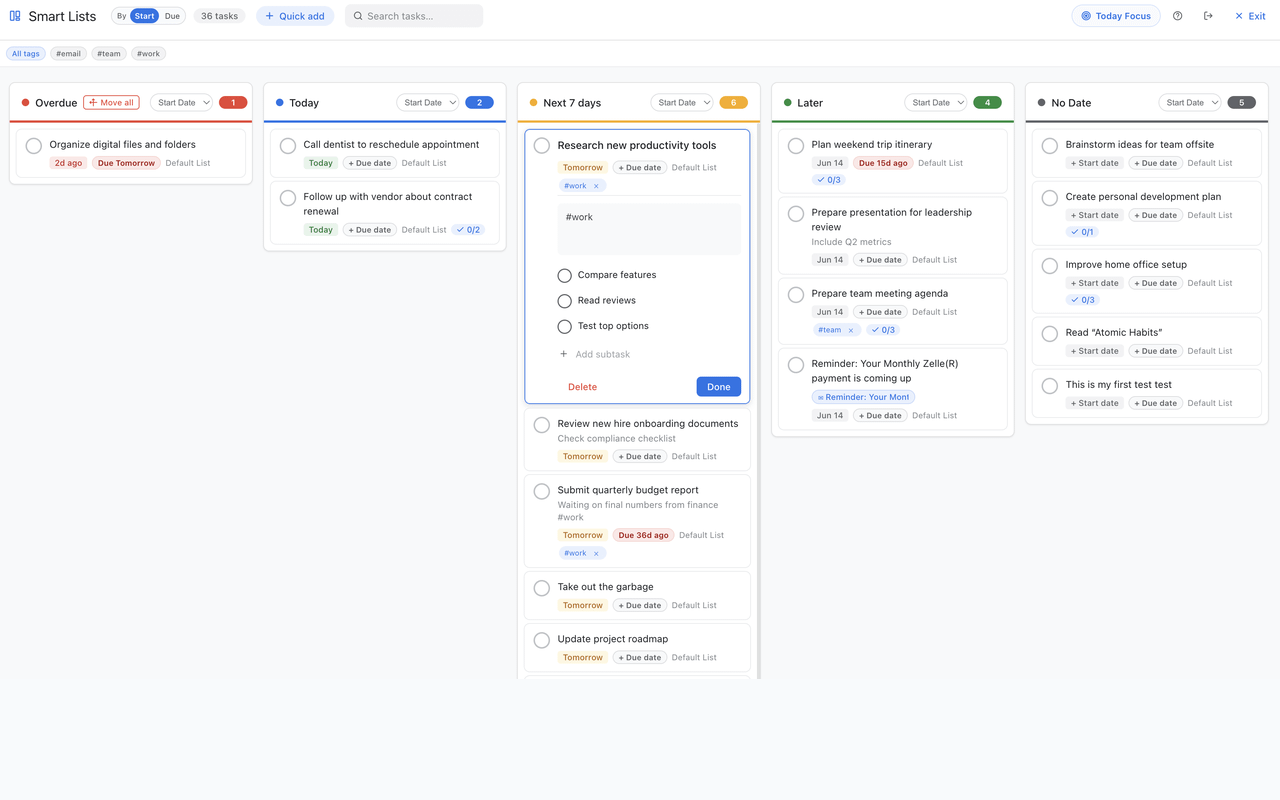1280x800 pixels.
Task: Delete the Research new productivity tools task
Action: click(x=582, y=387)
